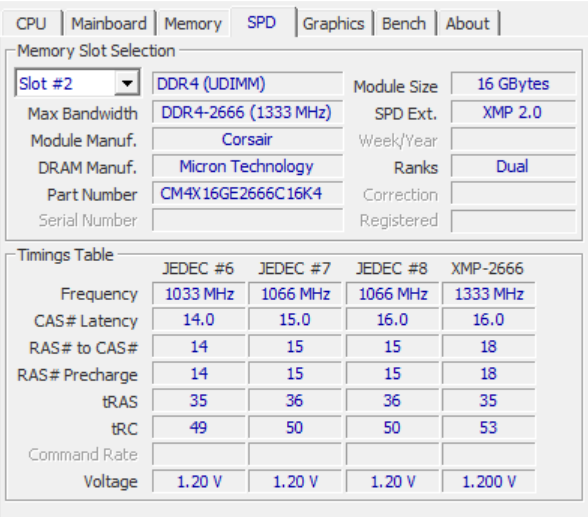
Task: Click the empty Week/Year field
Action: (x=513, y=139)
